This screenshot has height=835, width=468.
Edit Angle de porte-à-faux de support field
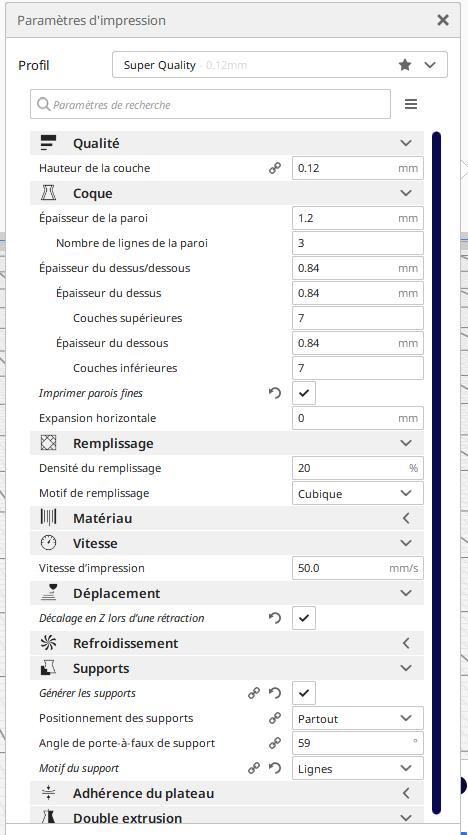pos(358,743)
